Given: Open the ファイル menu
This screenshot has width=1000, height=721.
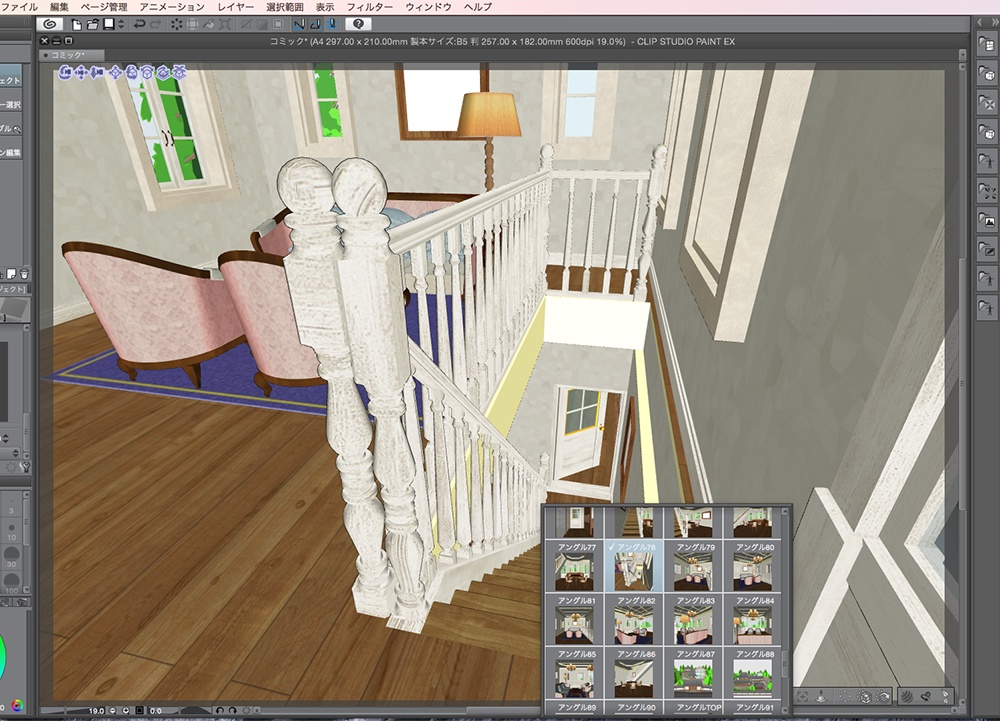Looking at the screenshot, I should click(x=19, y=7).
